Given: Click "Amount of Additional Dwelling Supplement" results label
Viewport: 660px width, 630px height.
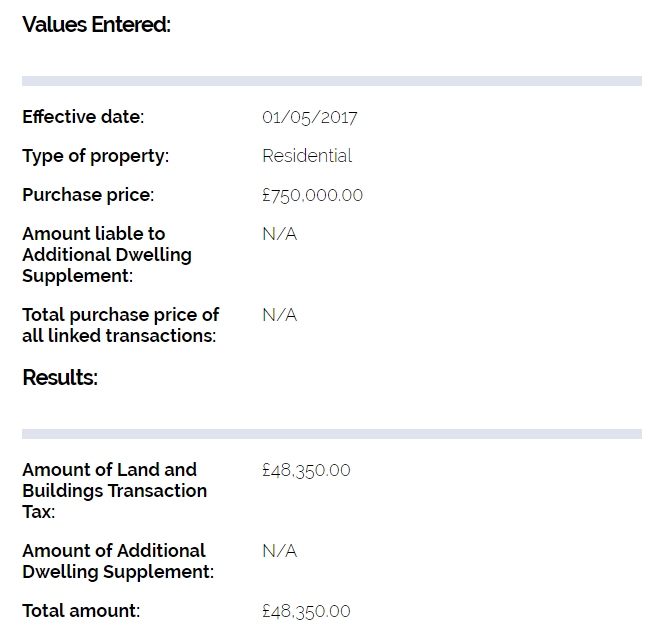Looking at the screenshot, I should pos(117,561).
